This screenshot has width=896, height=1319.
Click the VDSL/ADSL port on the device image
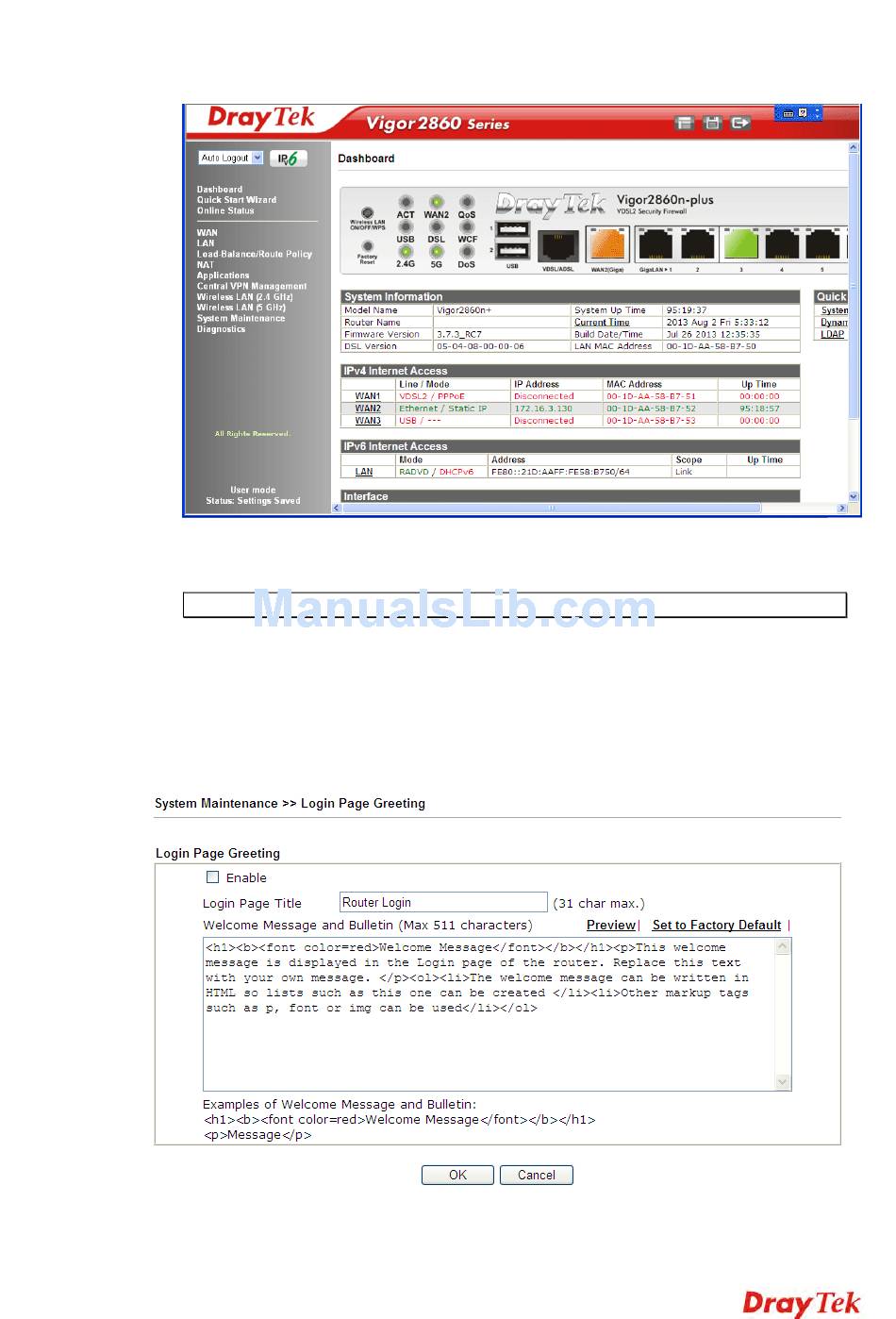[x=557, y=246]
